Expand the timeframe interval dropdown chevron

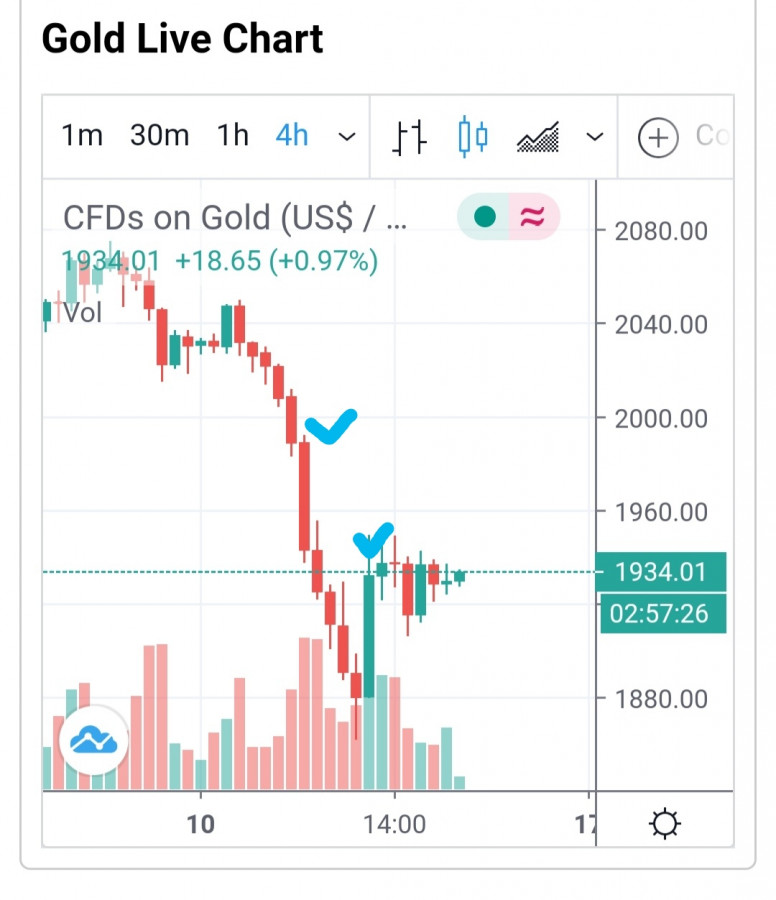coord(347,136)
